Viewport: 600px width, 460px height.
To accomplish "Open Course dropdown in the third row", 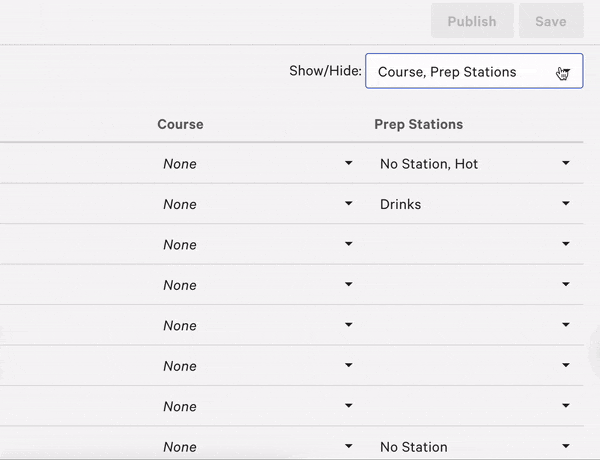I will click(x=258, y=245).
